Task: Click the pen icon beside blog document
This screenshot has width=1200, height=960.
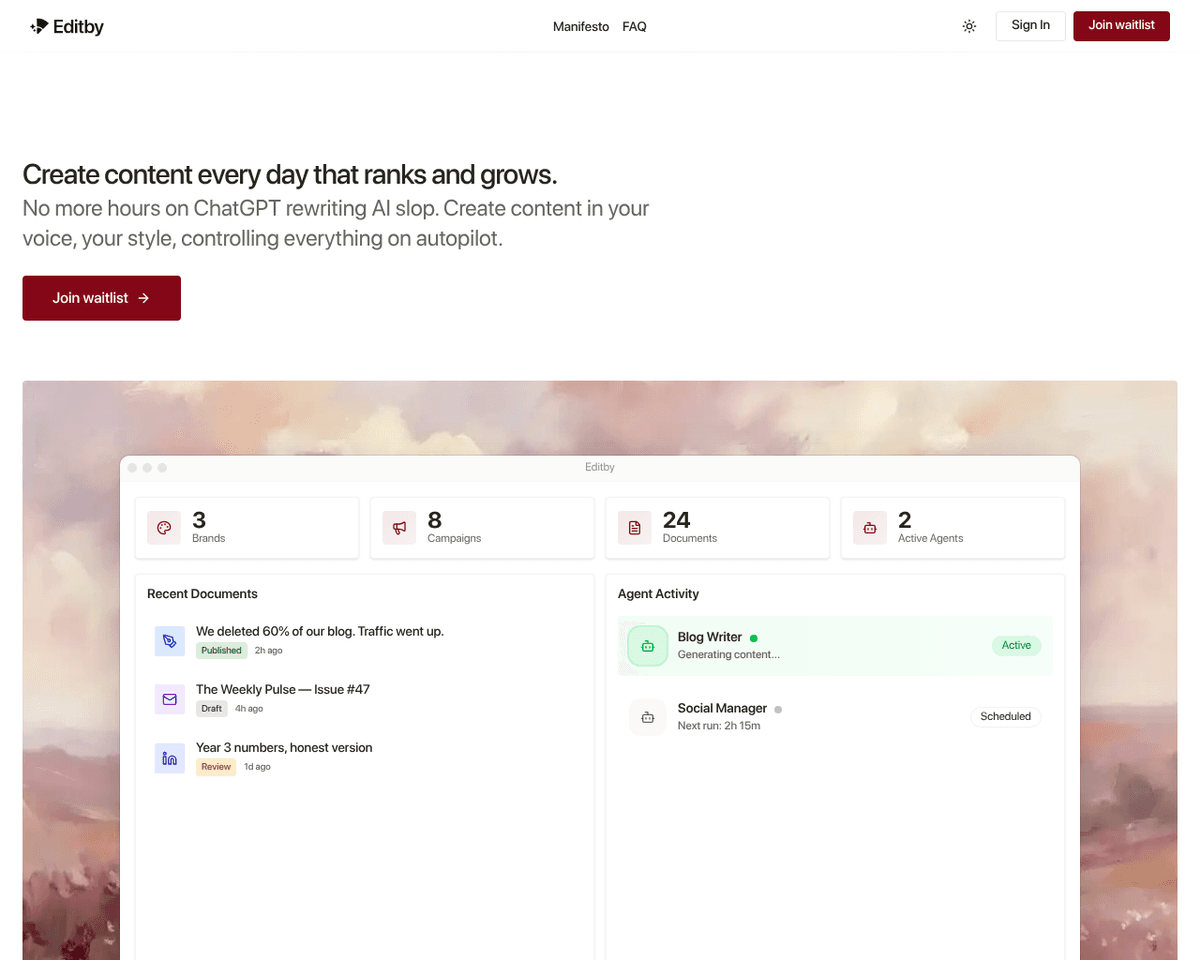Action: [x=170, y=641]
